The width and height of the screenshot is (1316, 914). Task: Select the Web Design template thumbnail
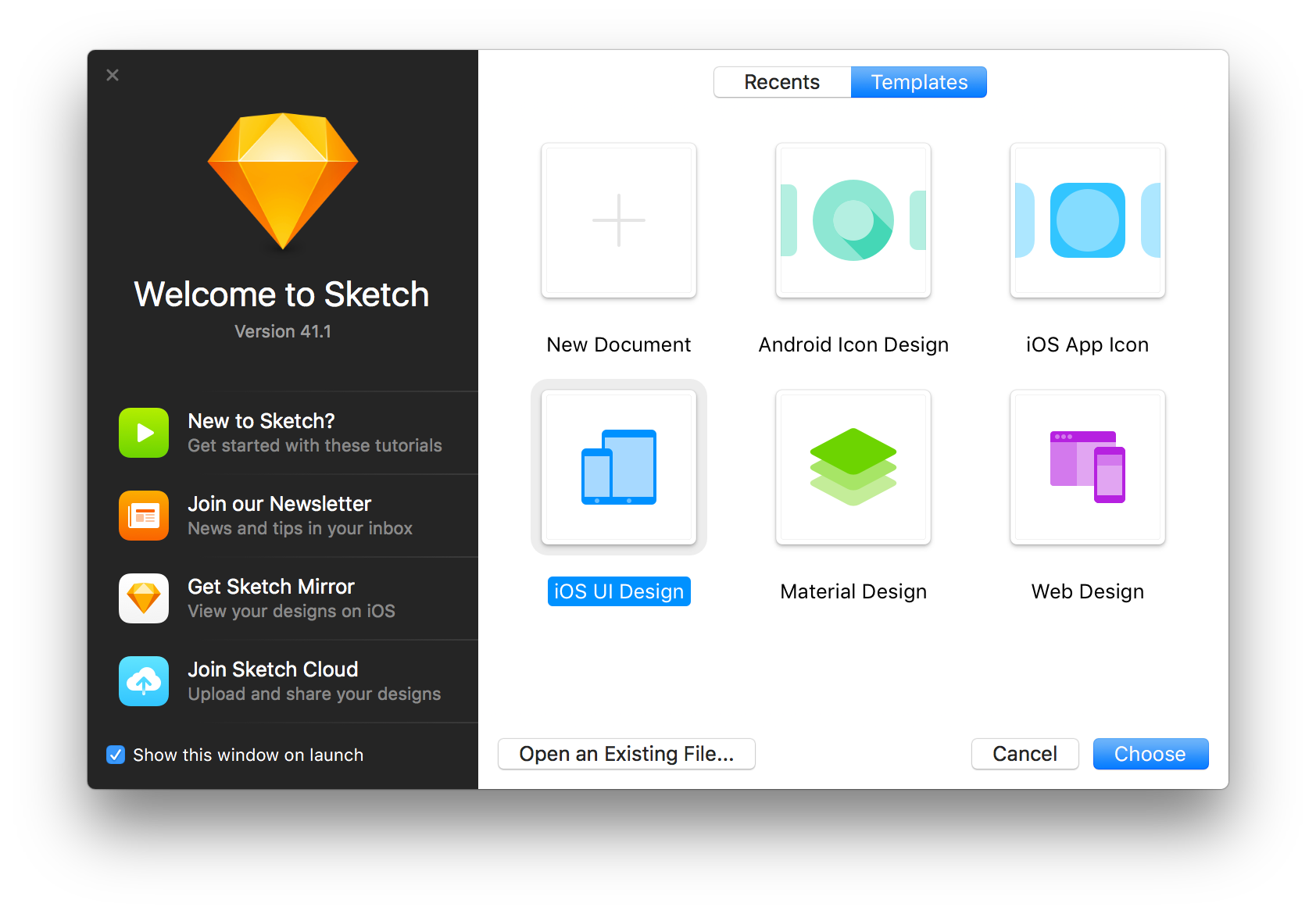[1088, 467]
